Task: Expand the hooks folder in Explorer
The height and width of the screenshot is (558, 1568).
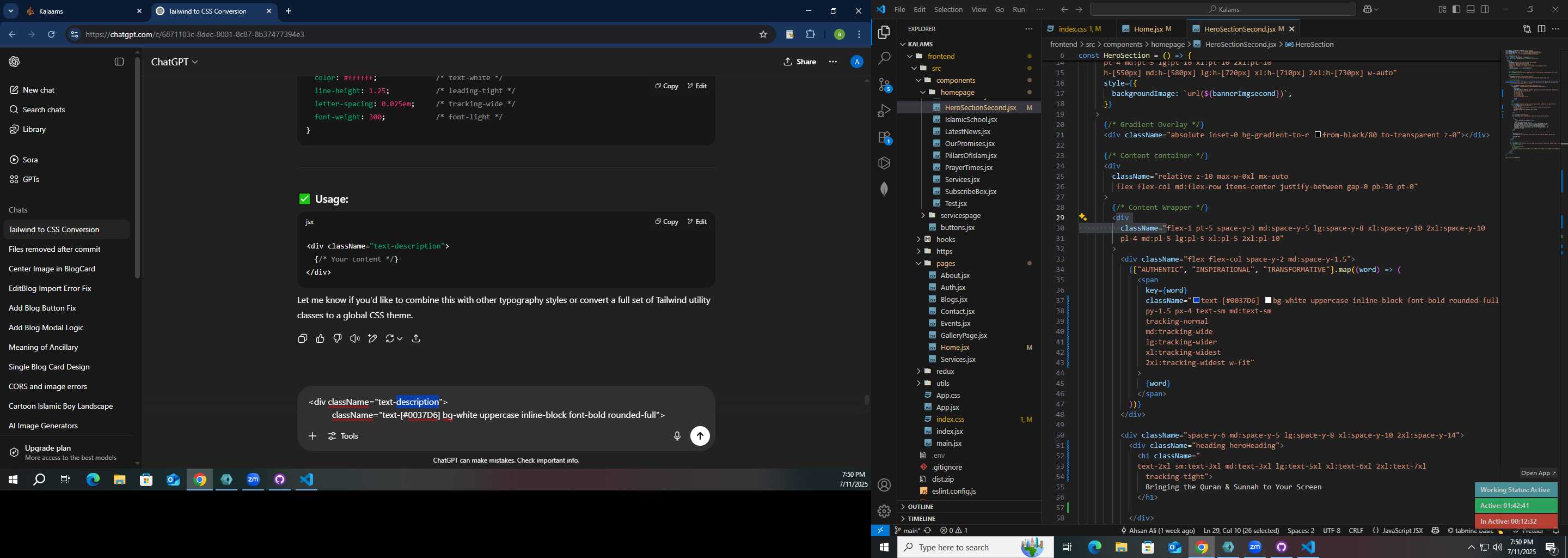Action: [x=918, y=239]
